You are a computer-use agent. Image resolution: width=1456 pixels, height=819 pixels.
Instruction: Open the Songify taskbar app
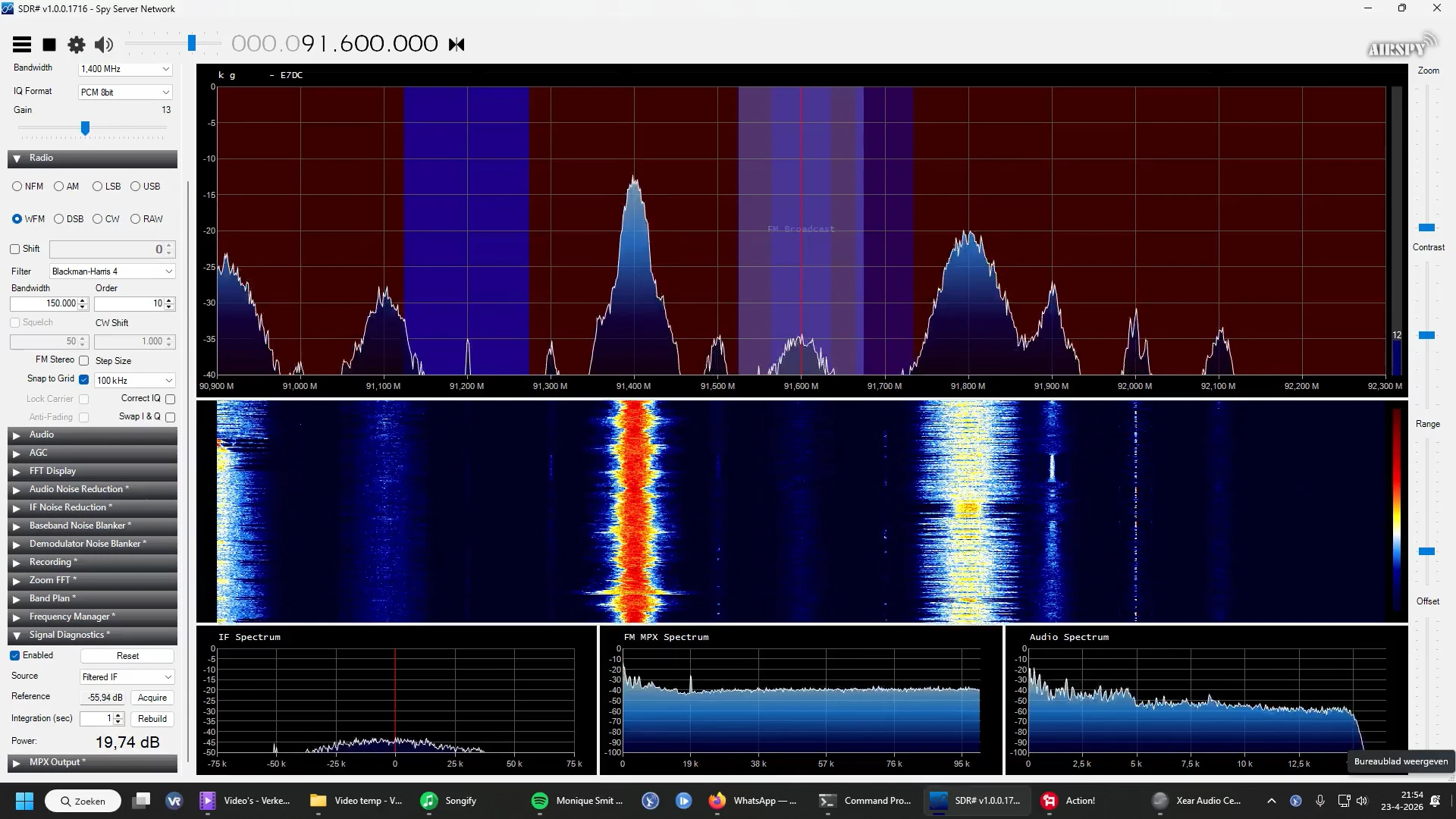tap(449, 801)
